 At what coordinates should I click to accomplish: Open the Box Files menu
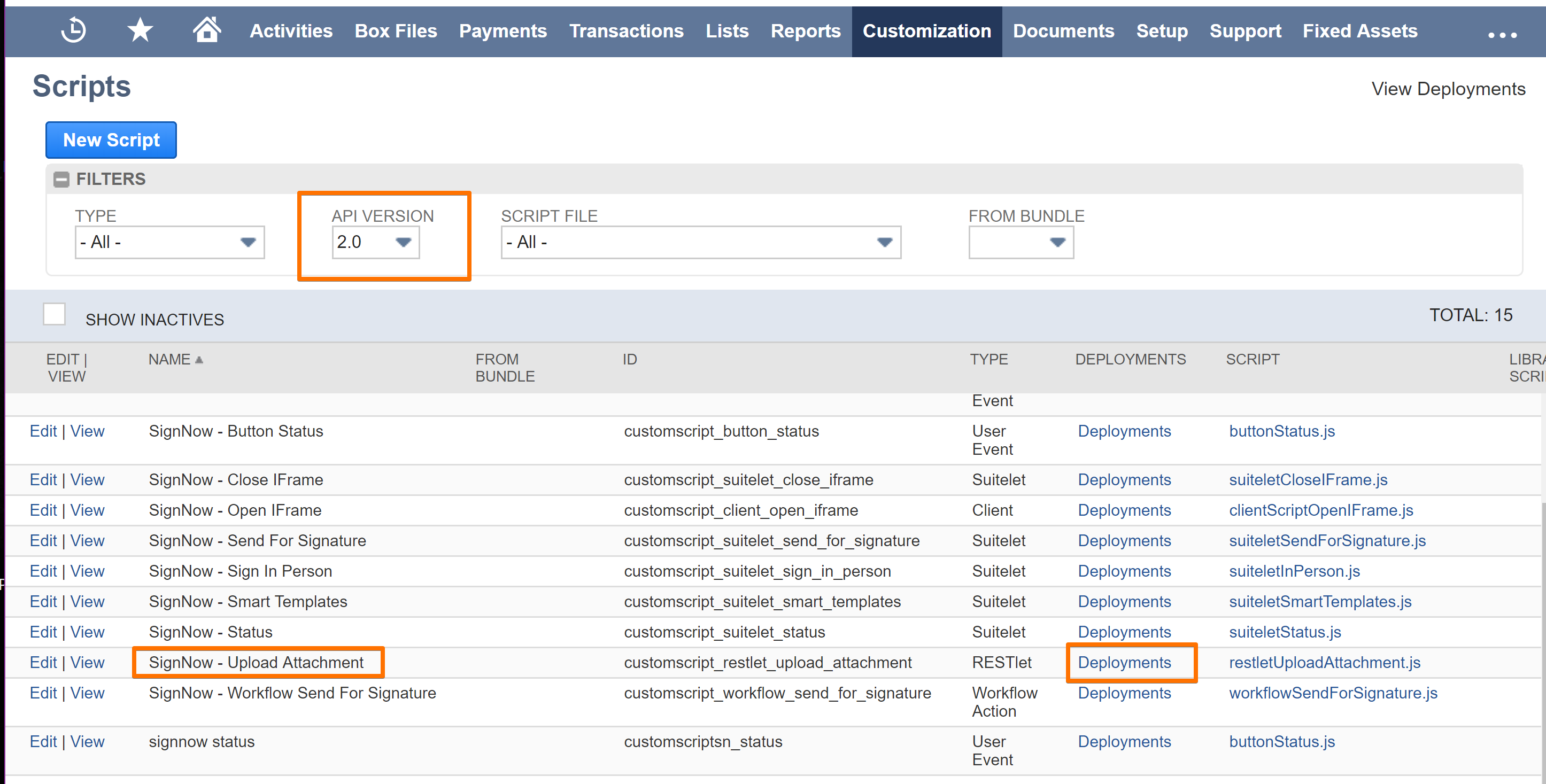[396, 31]
